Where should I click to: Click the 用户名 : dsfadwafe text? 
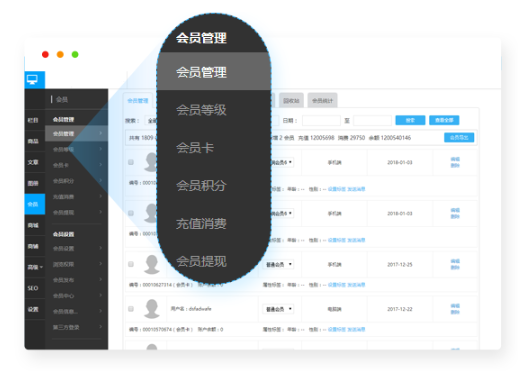191,309
